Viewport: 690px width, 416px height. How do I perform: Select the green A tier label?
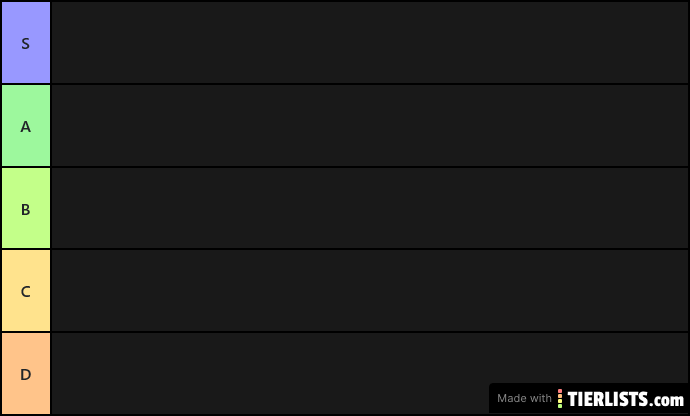[26, 126]
